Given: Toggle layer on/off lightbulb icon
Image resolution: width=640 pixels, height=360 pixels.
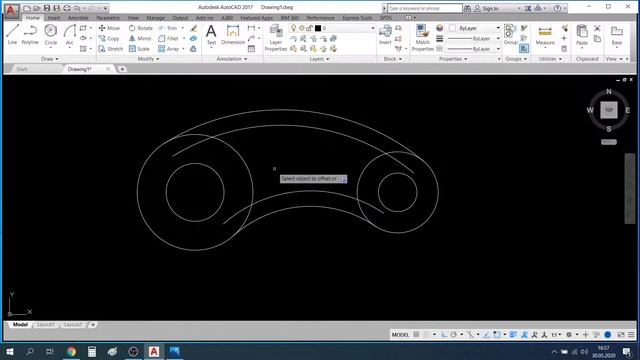Looking at the screenshot, I should click(293, 28).
